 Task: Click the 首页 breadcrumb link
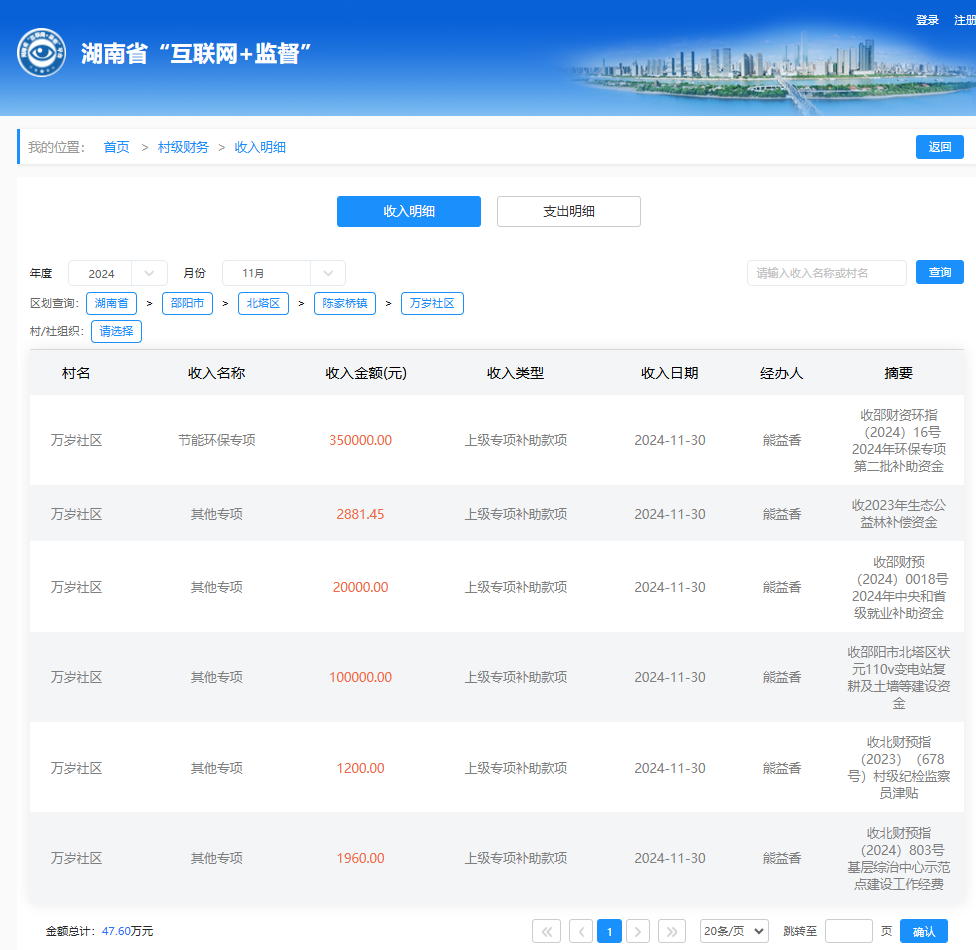click(x=117, y=147)
